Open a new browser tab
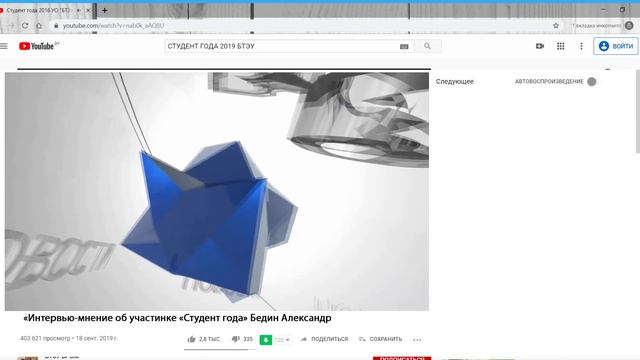 click(x=104, y=11)
